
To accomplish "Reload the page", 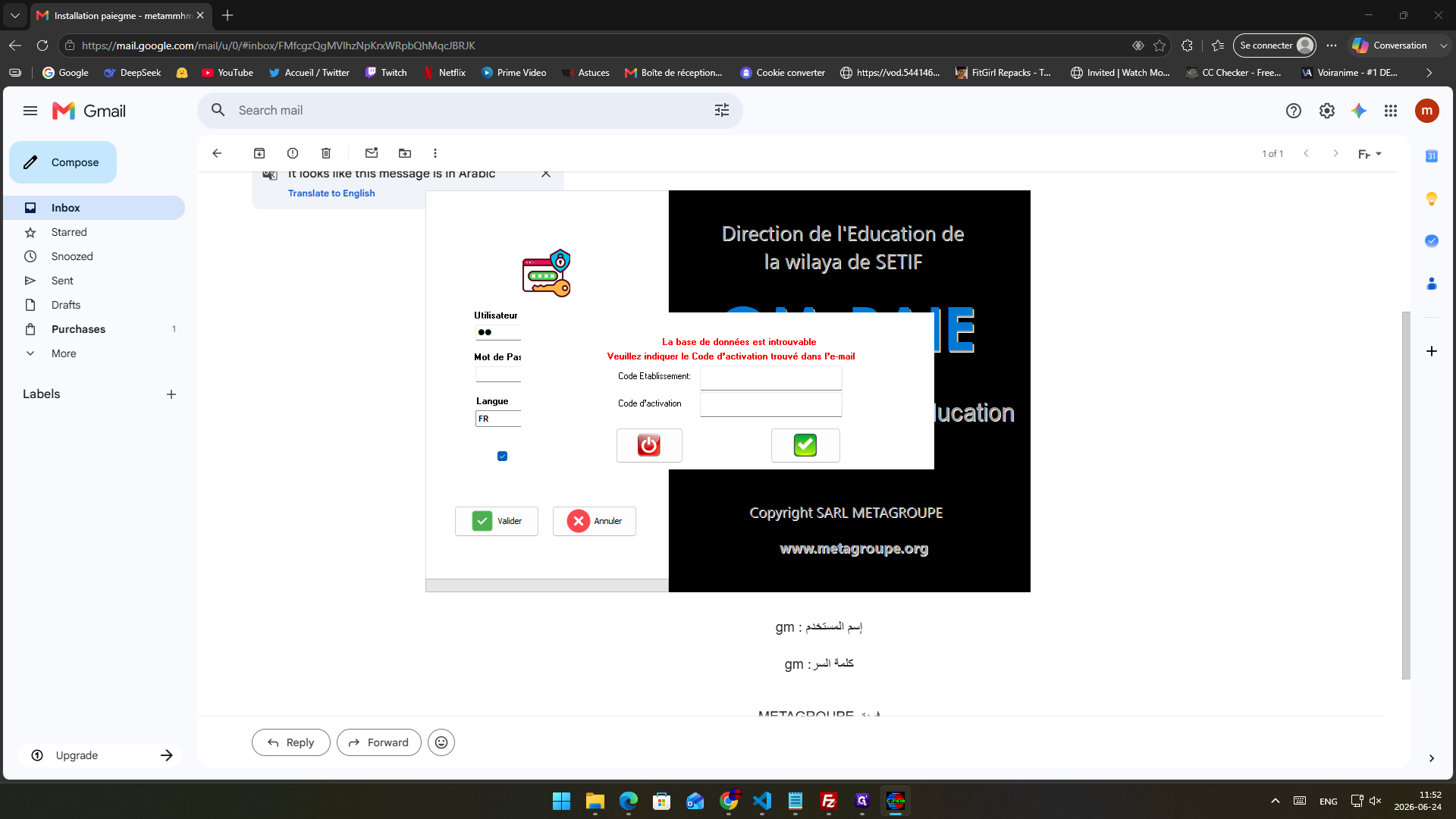I will click(42, 45).
